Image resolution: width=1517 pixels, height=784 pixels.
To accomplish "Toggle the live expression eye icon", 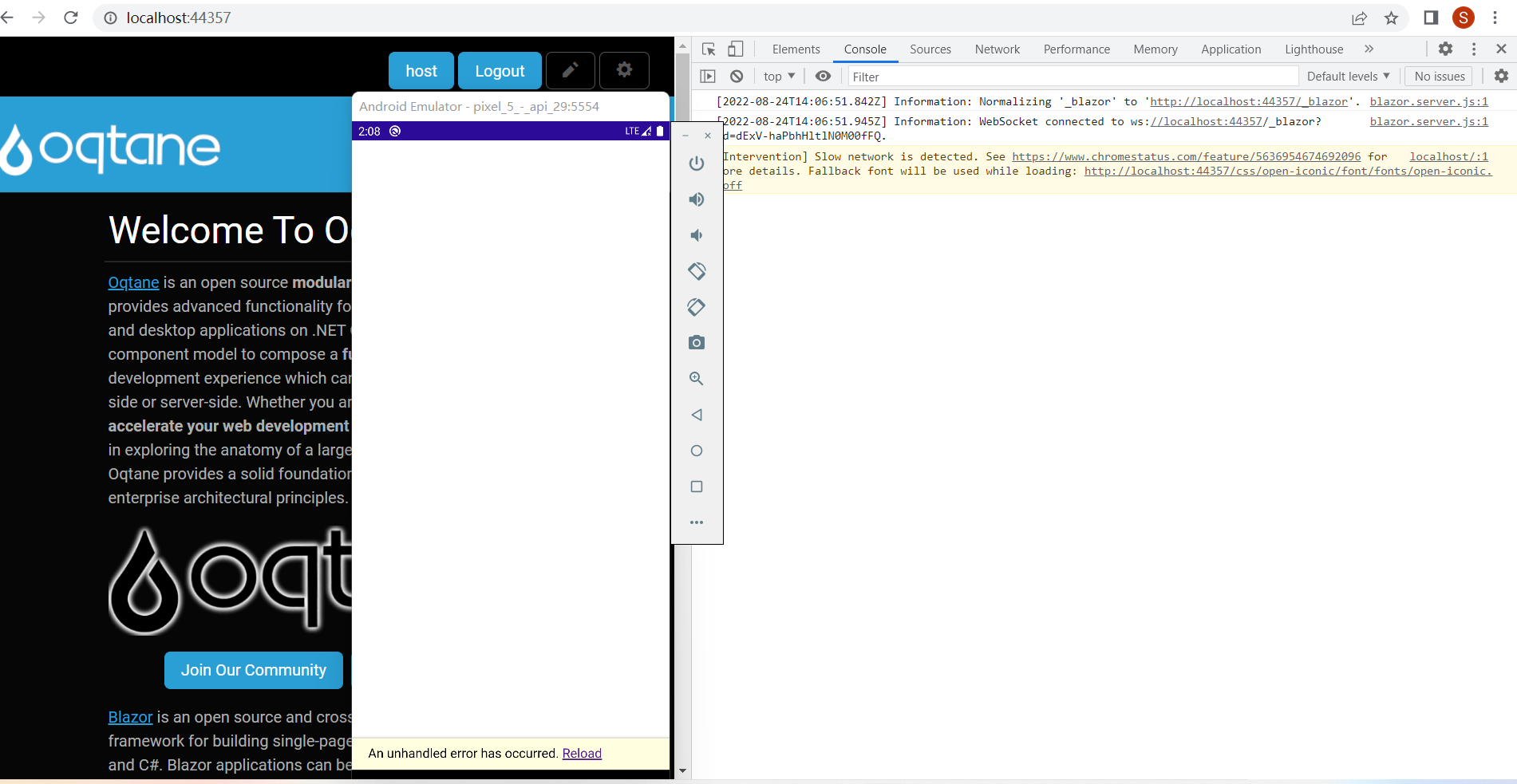I will [824, 76].
